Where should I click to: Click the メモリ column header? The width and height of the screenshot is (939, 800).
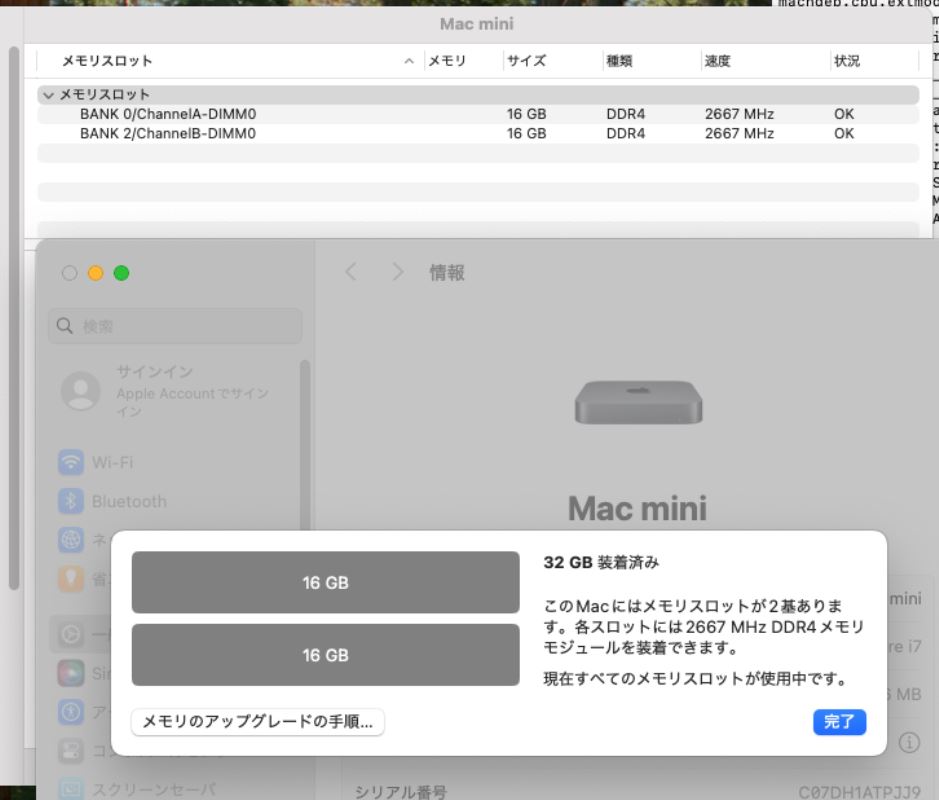click(x=447, y=60)
